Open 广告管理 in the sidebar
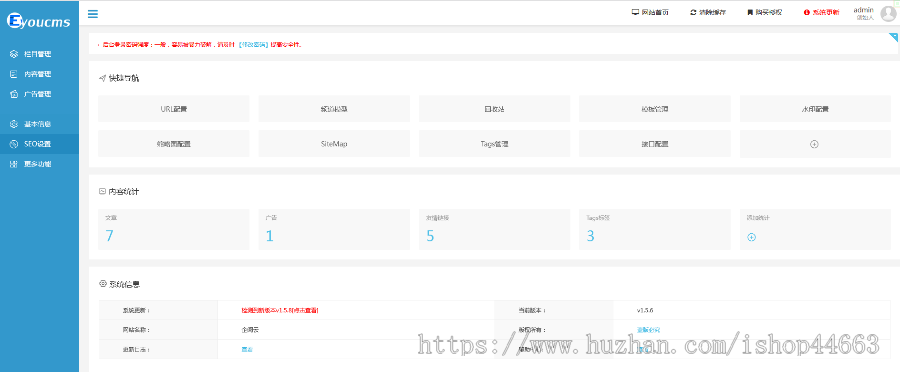 click(x=37, y=94)
